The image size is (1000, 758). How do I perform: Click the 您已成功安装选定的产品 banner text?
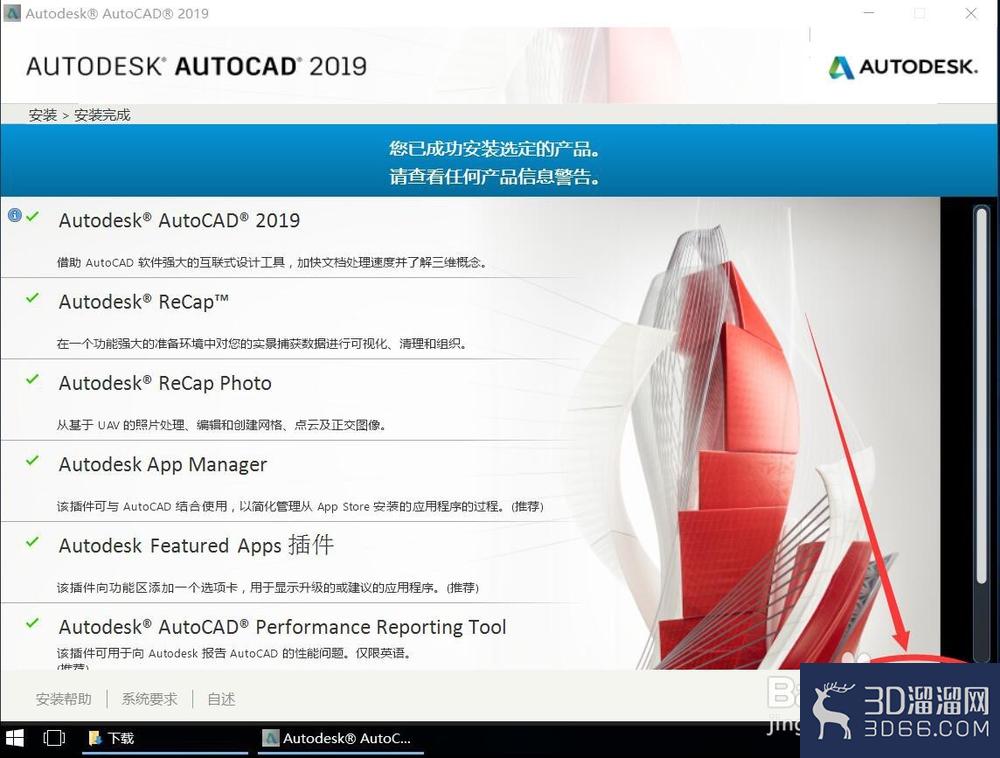coord(495,149)
